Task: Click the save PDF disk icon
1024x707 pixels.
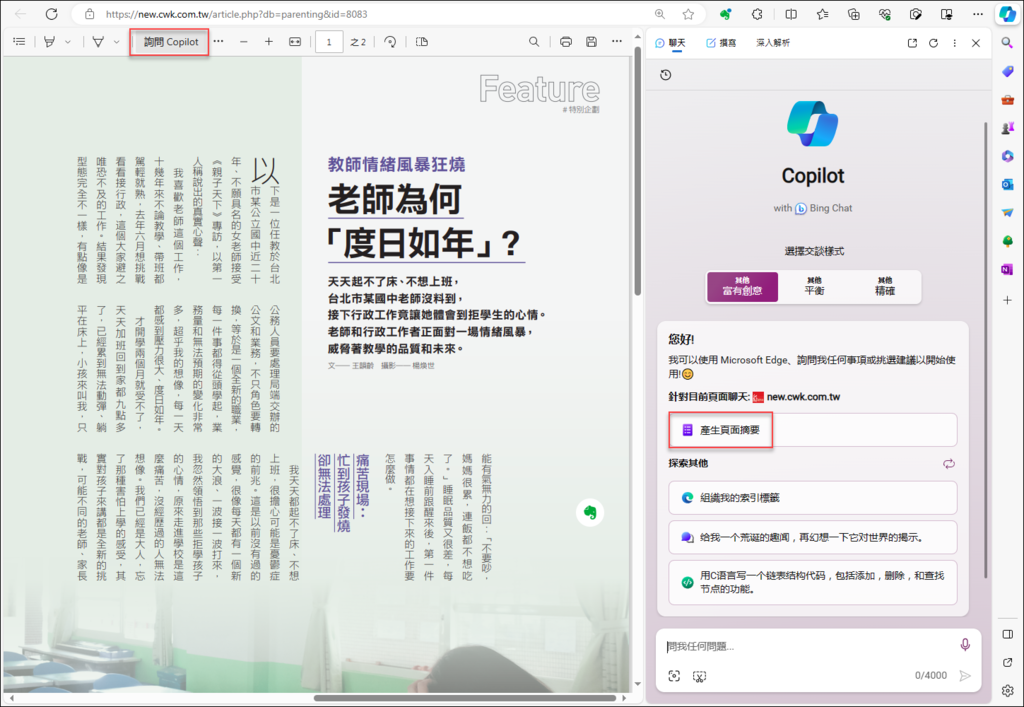Action: pos(591,42)
